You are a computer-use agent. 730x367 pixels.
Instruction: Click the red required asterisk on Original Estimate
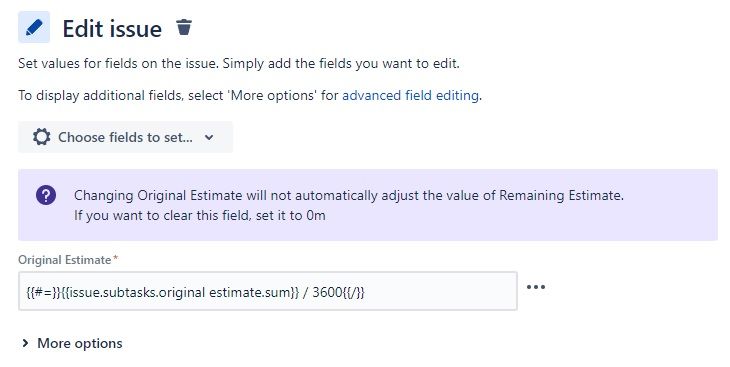click(x=115, y=258)
